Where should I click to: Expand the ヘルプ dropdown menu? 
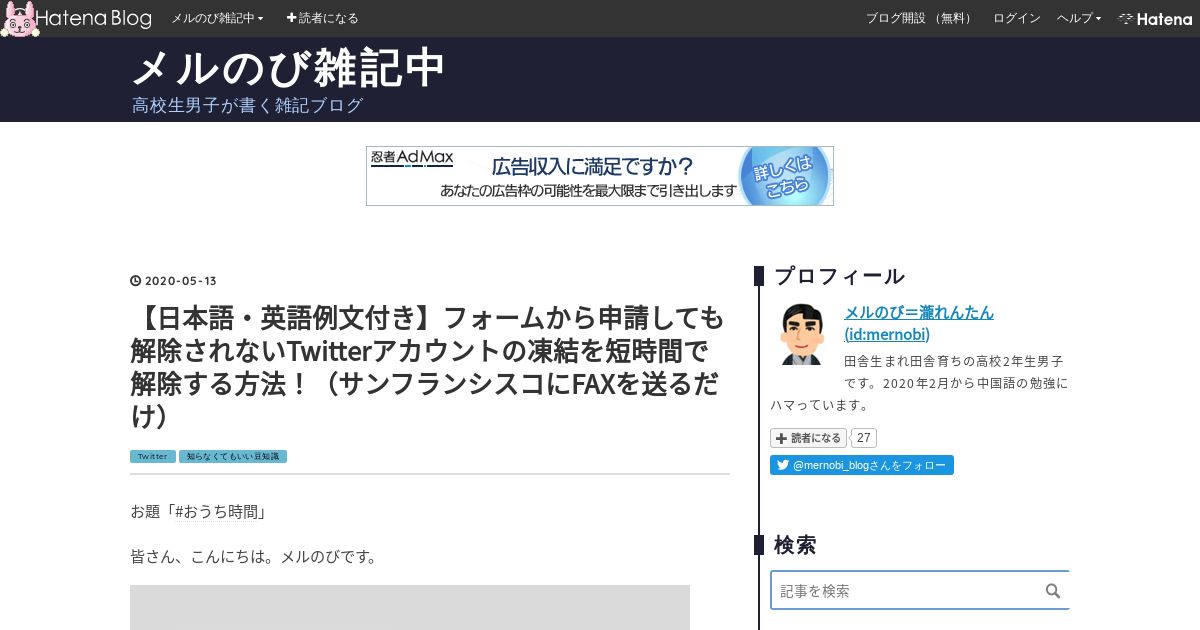click(x=1079, y=18)
